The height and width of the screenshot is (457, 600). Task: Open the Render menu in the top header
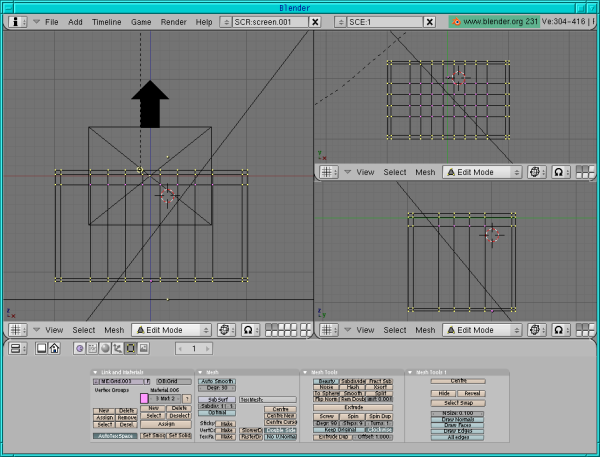coord(173,21)
